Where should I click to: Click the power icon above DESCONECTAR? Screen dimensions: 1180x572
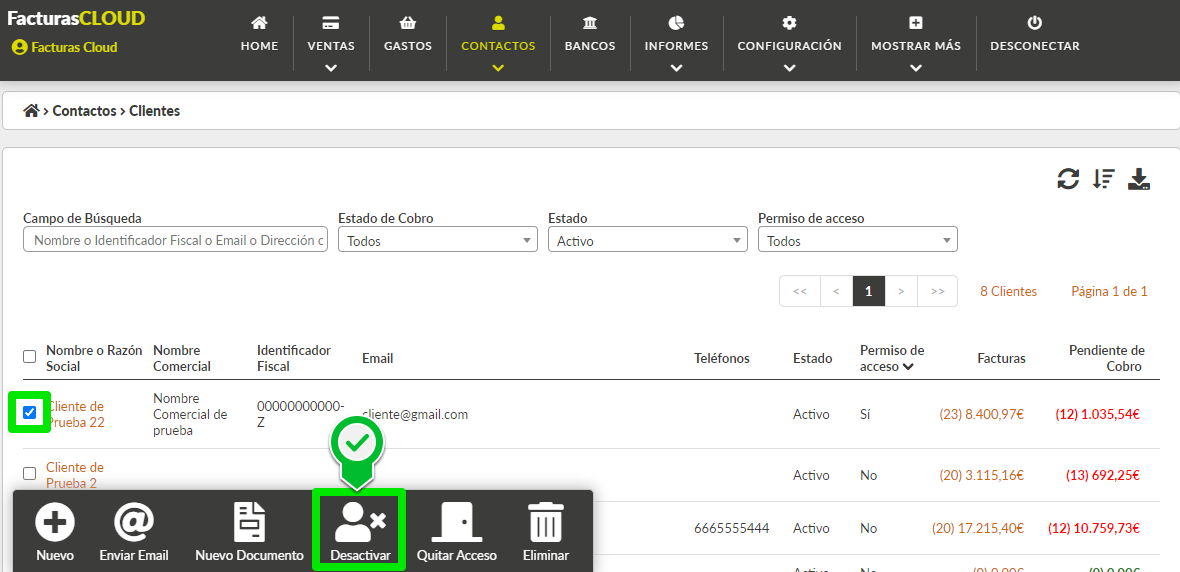1035,23
